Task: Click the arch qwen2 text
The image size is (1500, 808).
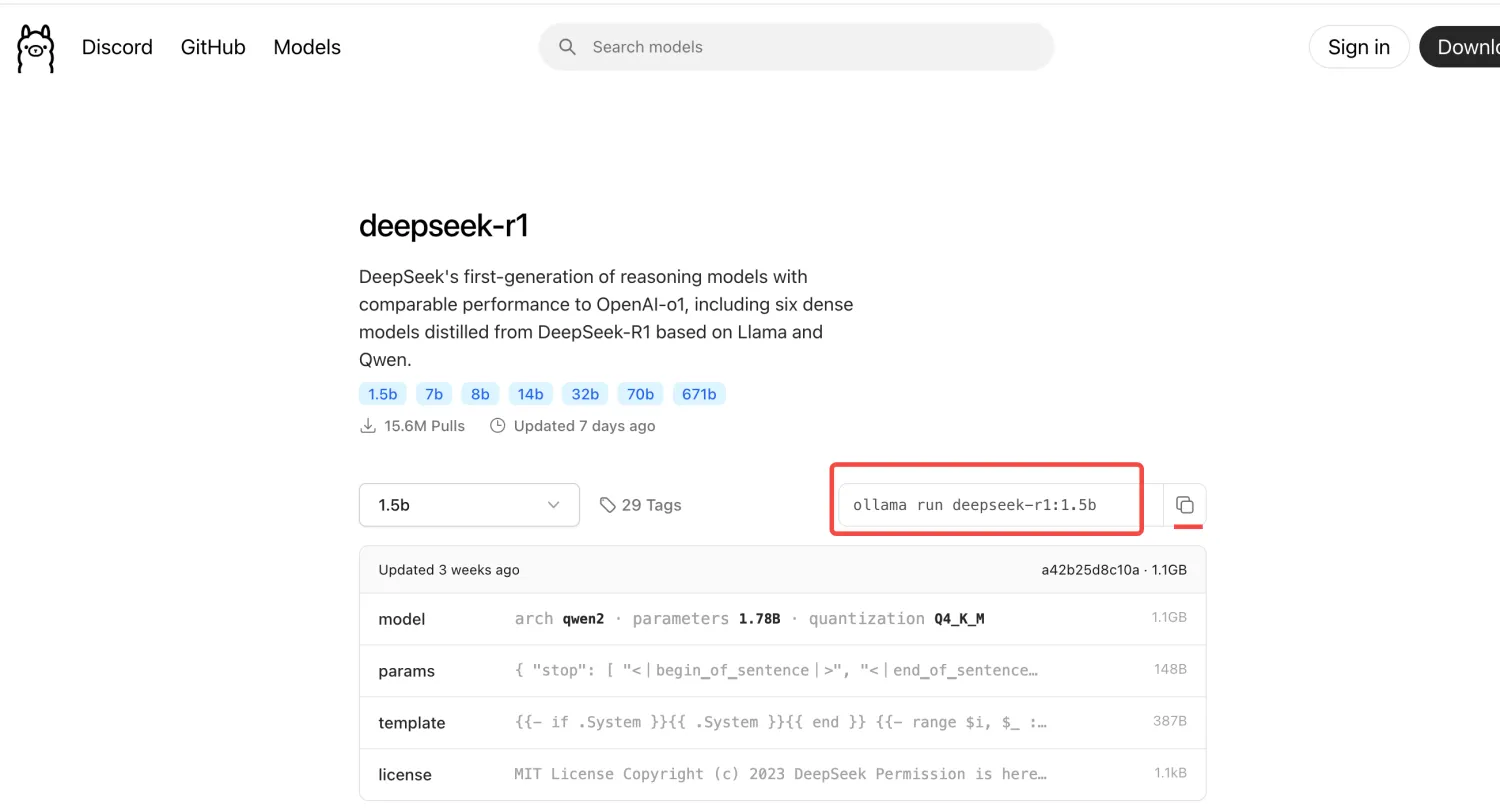Action: click(559, 618)
